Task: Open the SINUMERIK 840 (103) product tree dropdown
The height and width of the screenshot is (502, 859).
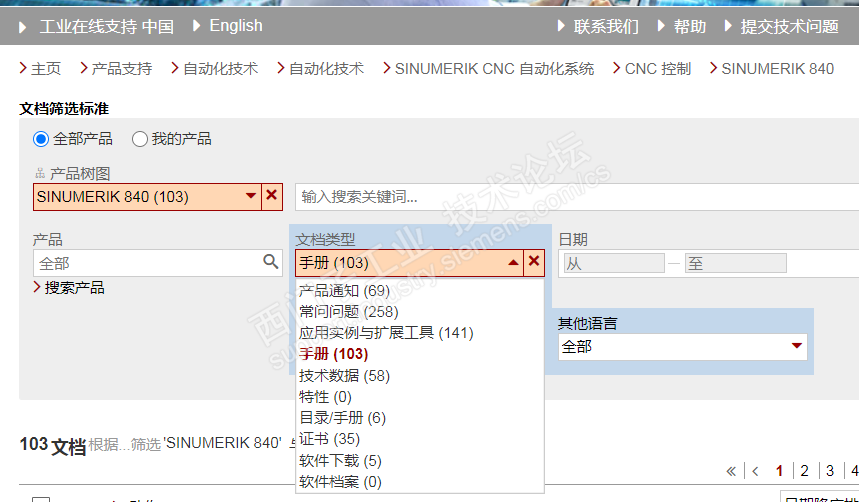Action: coord(146,197)
